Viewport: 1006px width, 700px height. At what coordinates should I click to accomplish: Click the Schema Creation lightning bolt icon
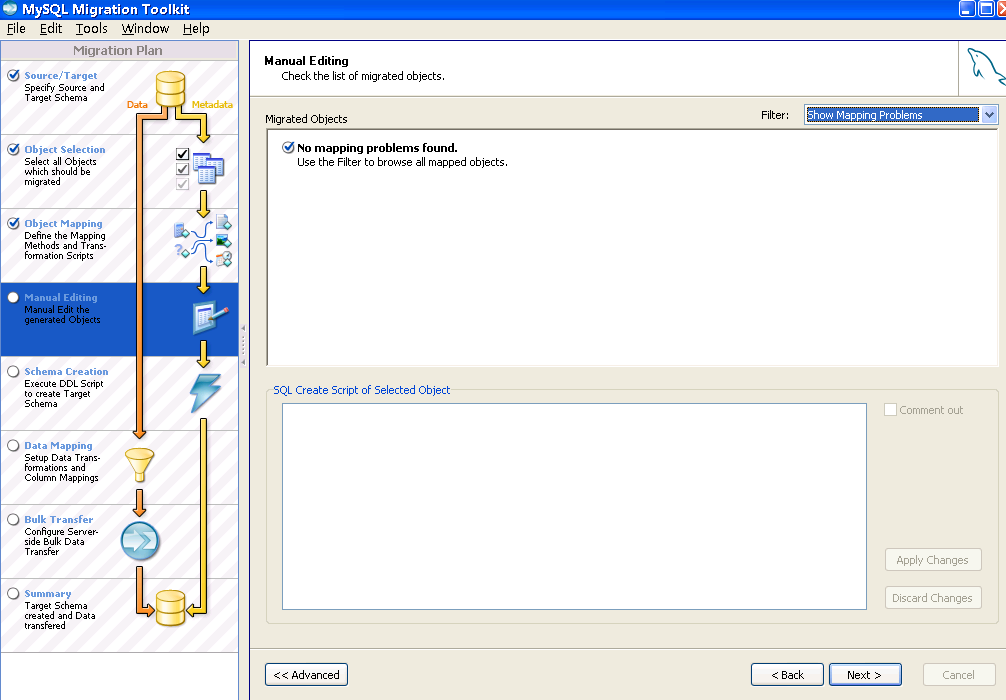tap(205, 393)
